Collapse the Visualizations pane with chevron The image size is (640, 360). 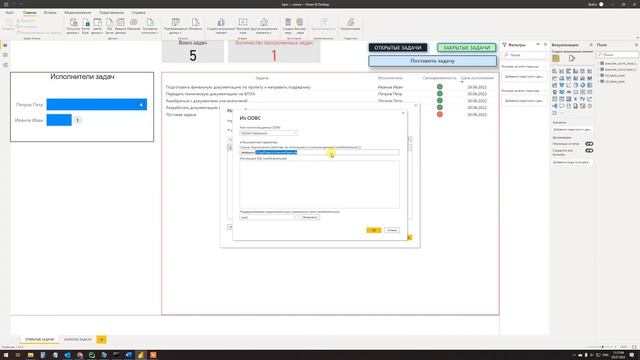tap(591, 44)
